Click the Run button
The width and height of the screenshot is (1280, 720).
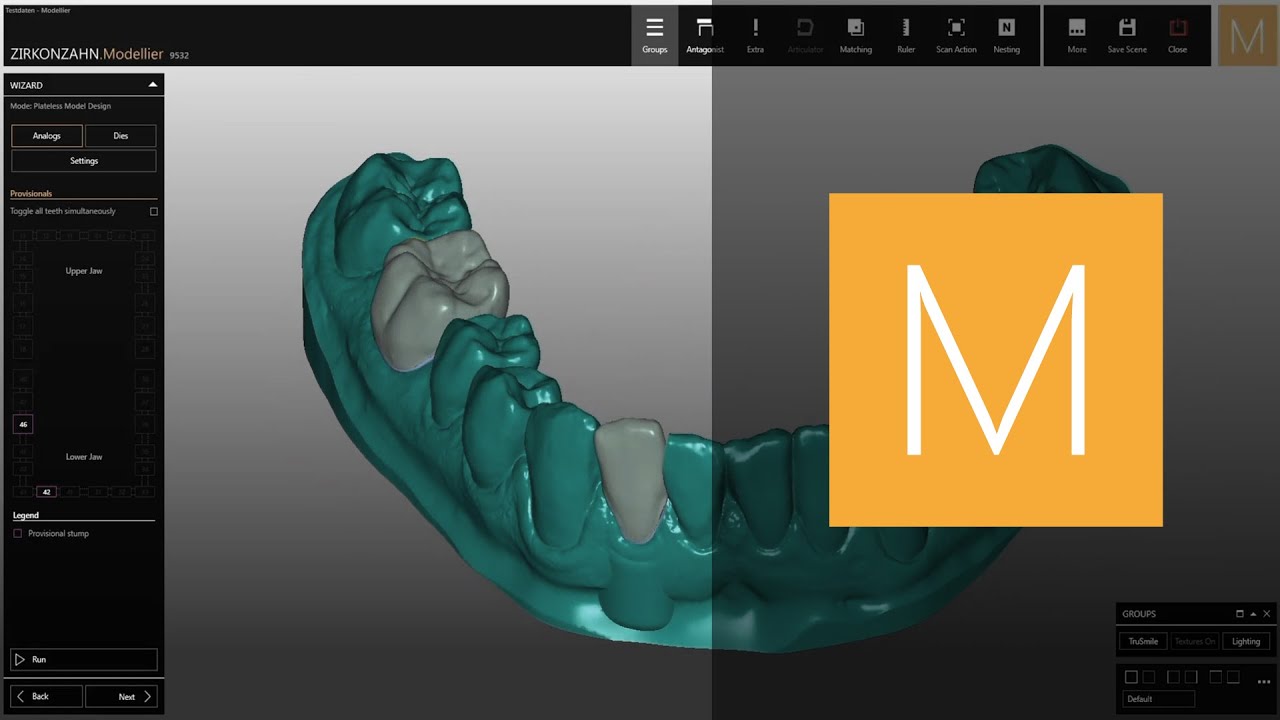click(x=84, y=660)
